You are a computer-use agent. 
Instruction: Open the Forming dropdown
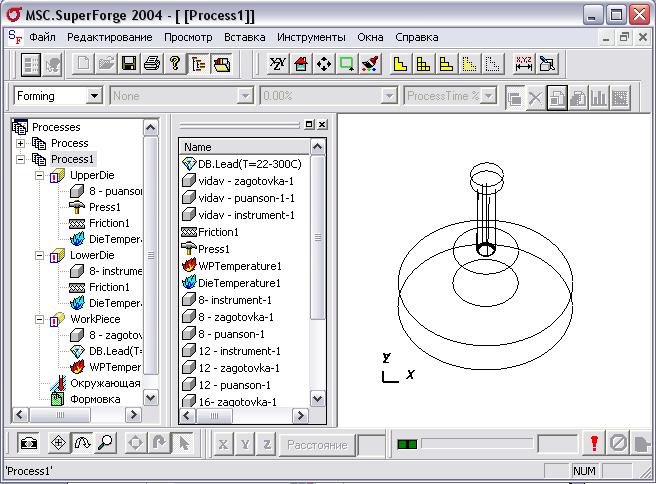[x=95, y=96]
